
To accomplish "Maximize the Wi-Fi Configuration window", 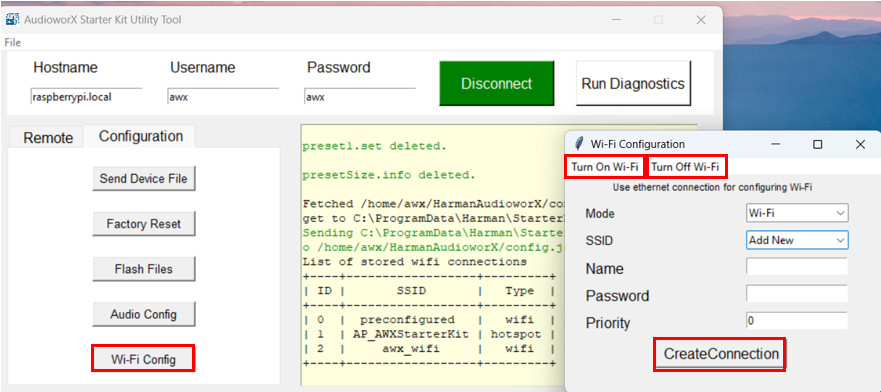I will [818, 144].
